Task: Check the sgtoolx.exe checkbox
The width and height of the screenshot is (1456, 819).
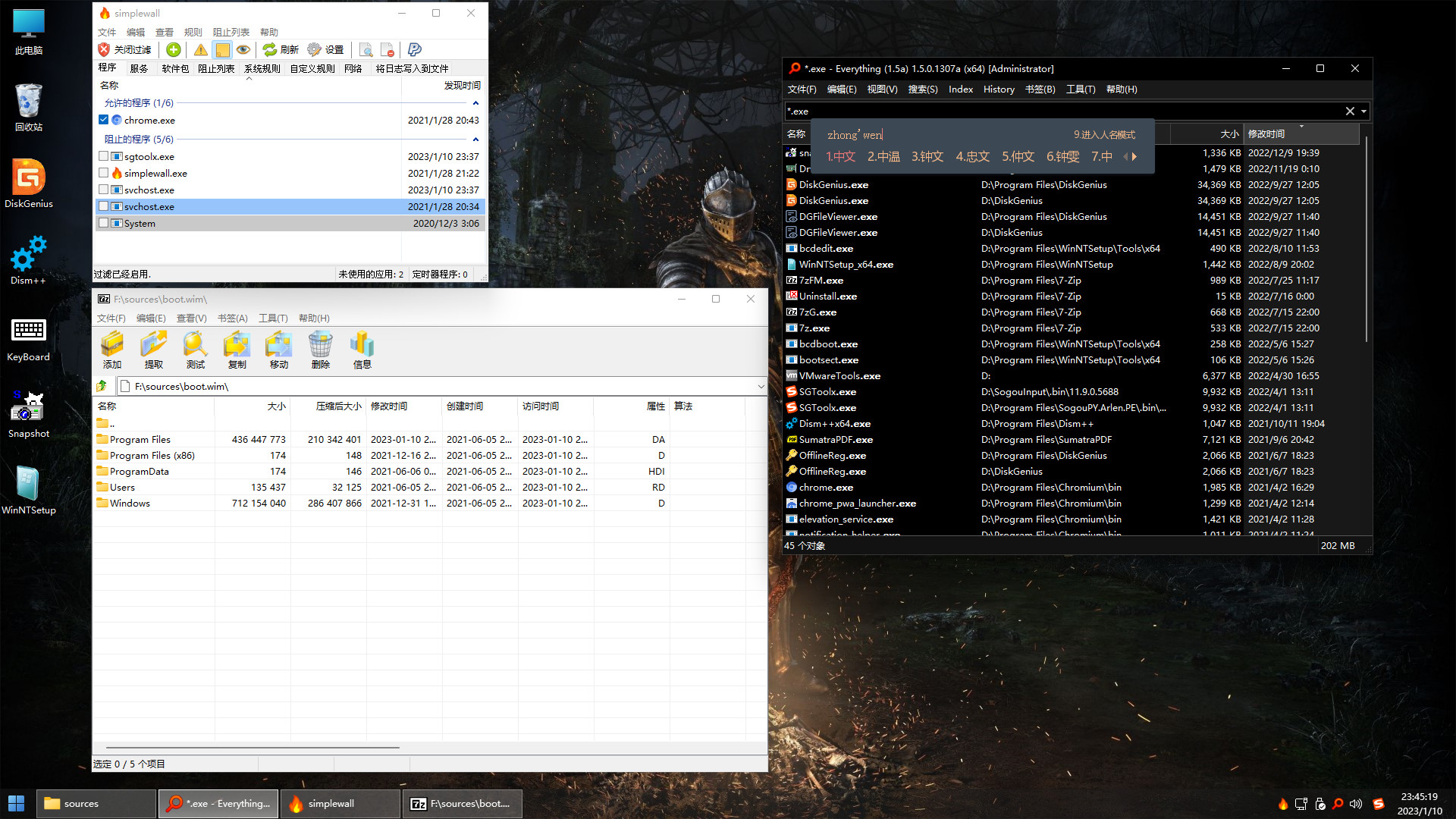Action: (104, 156)
